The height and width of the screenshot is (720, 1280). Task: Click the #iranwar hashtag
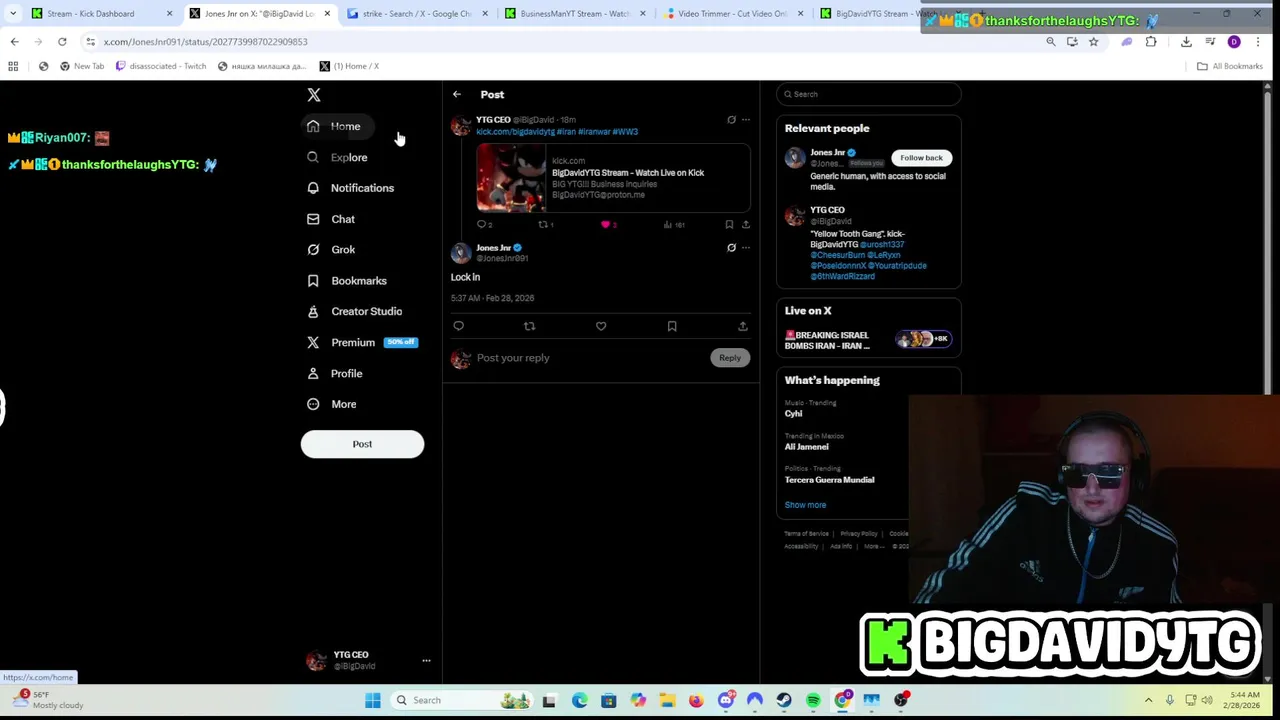pyautogui.click(x=594, y=132)
